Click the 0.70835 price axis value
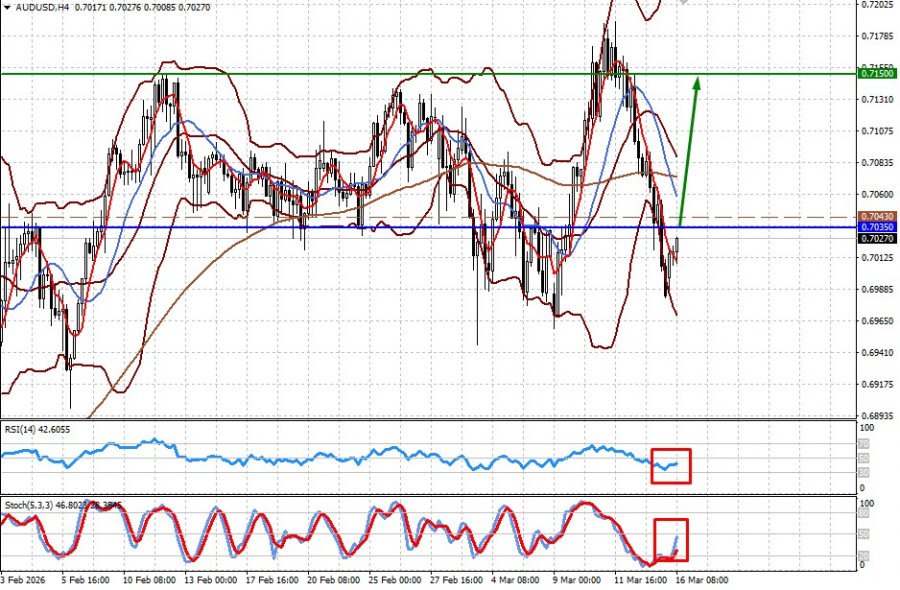 click(878, 162)
